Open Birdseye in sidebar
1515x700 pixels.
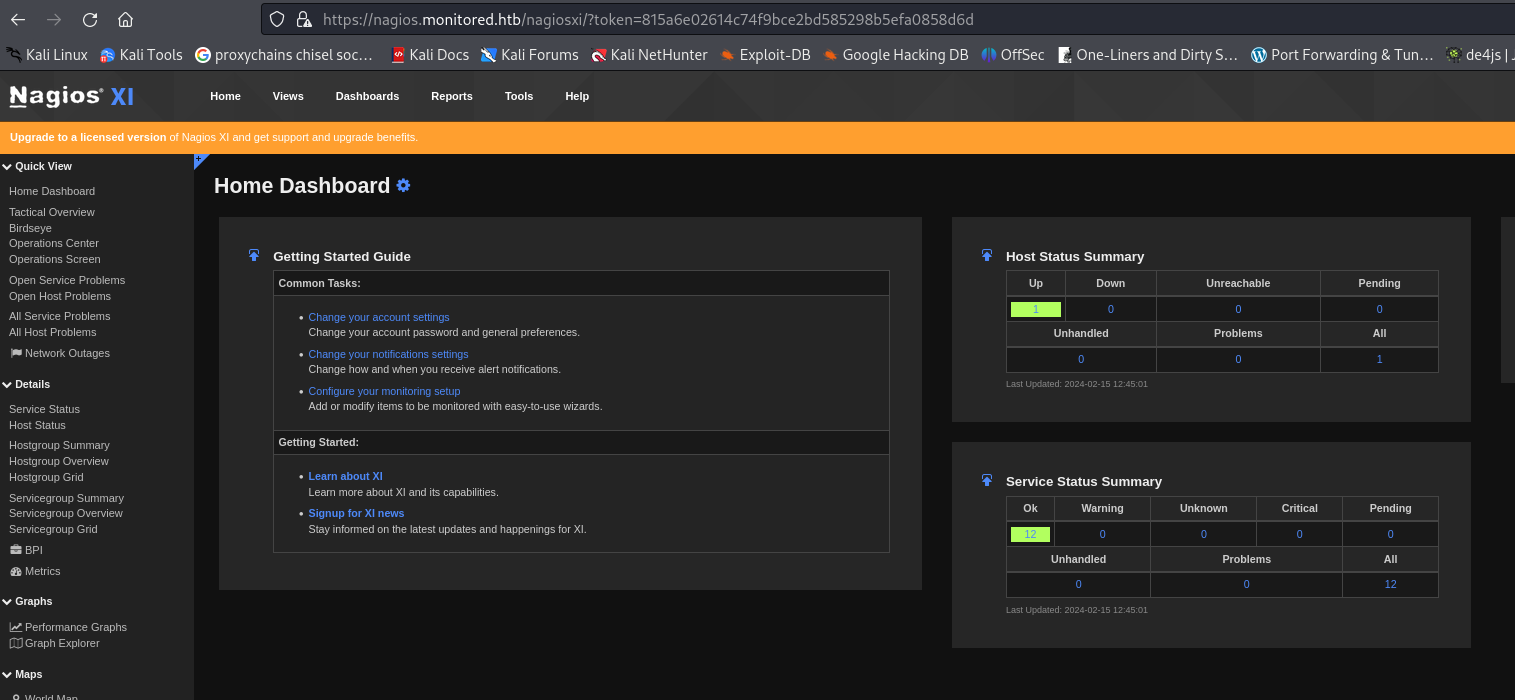click(31, 227)
